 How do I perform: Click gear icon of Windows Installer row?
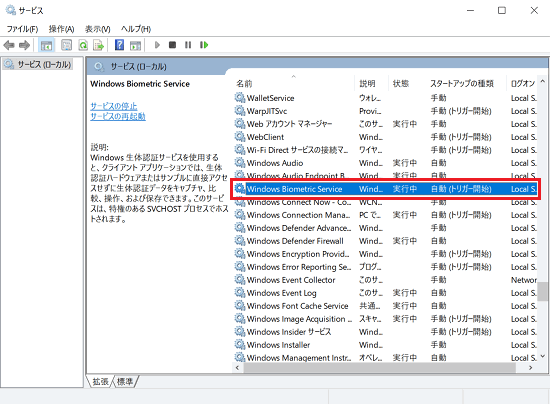point(240,345)
